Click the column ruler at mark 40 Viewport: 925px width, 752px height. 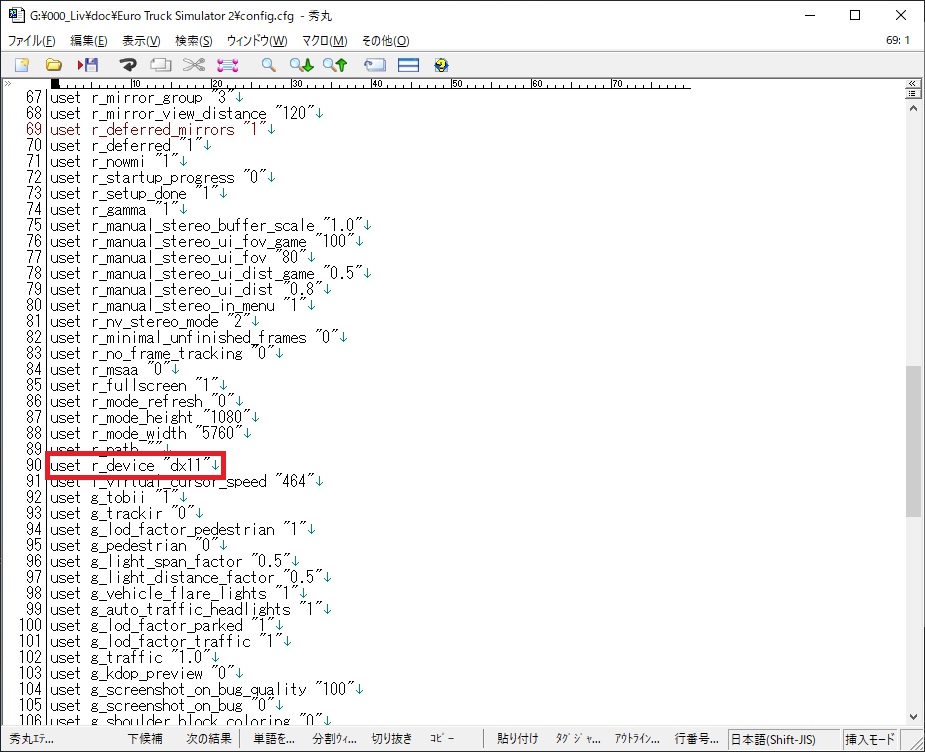(375, 84)
